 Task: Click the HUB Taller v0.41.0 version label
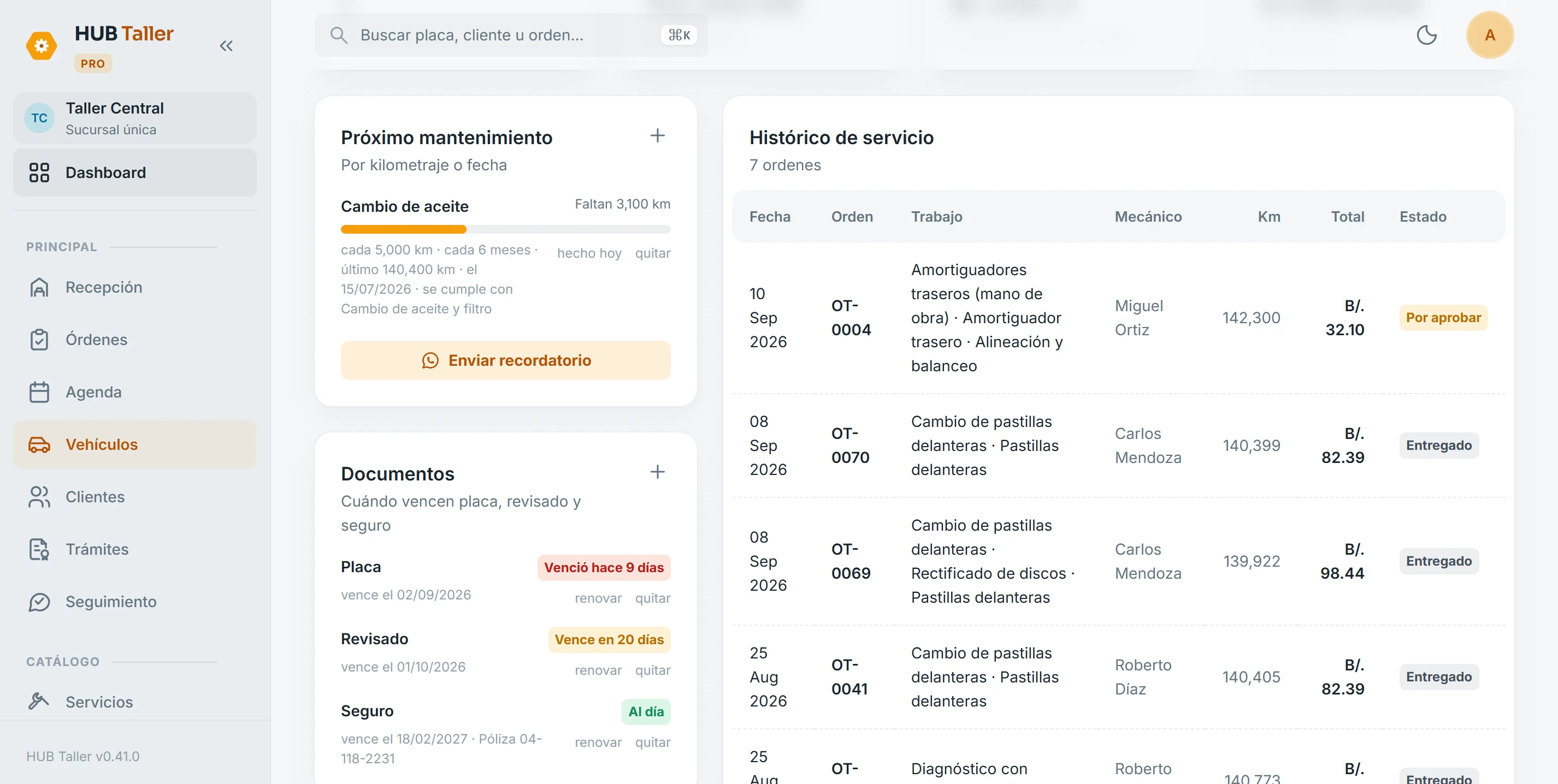(x=83, y=756)
